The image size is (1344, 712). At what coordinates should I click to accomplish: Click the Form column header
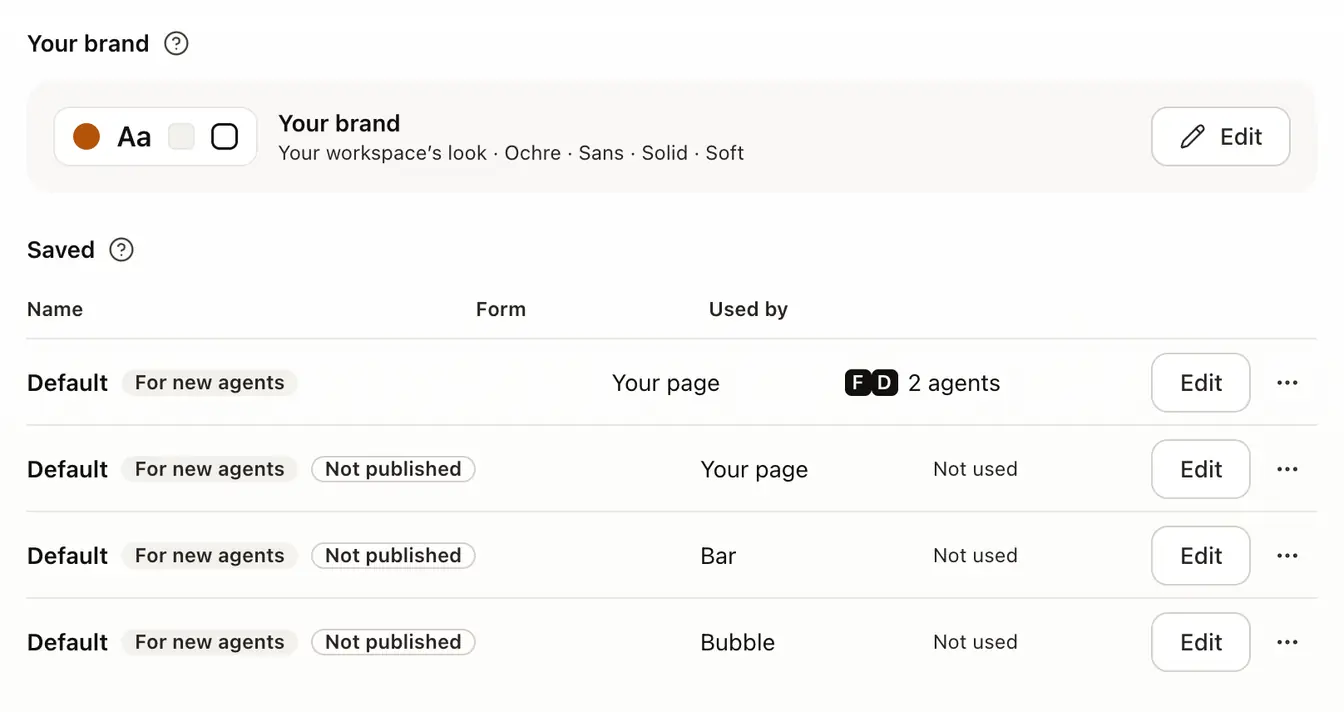pos(501,309)
